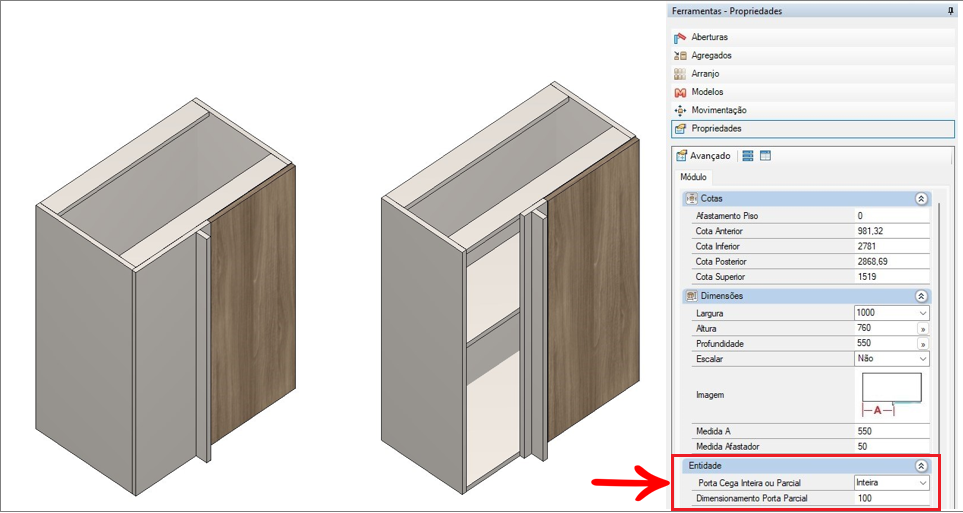Click the Movimentação arrows icon

coord(680,111)
